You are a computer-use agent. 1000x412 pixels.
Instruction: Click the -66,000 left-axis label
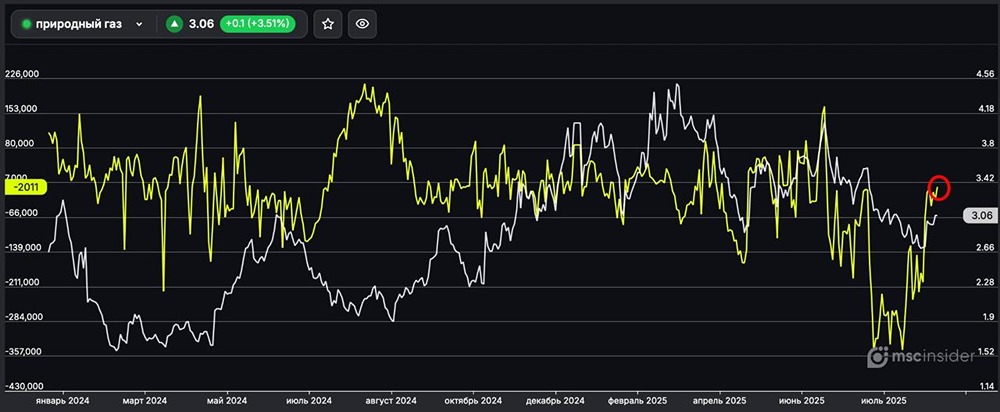[x=23, y=213]
